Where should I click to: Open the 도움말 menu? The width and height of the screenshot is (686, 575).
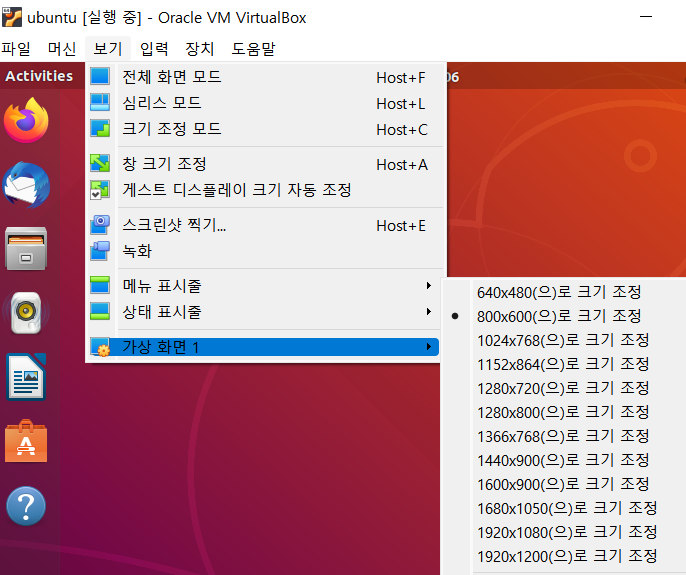[x=253, y=48]
